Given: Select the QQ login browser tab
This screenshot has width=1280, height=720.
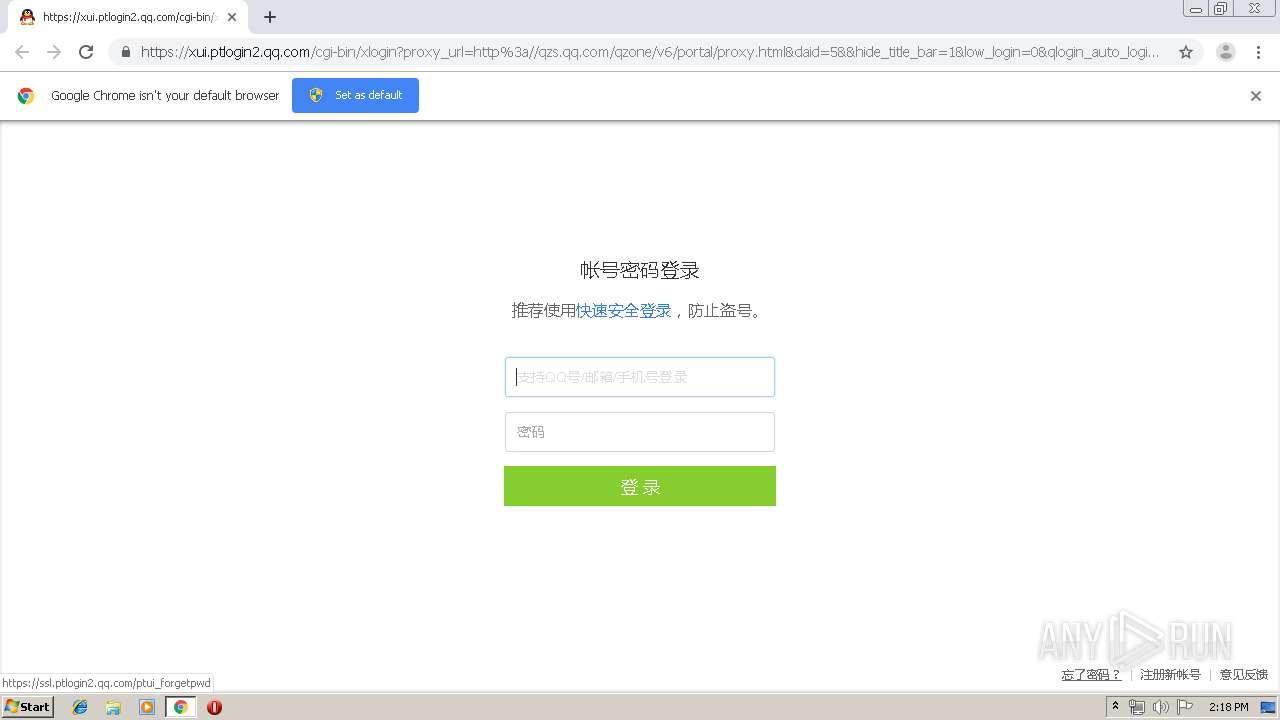Looking at the screenshot, I should click(127, 17).
